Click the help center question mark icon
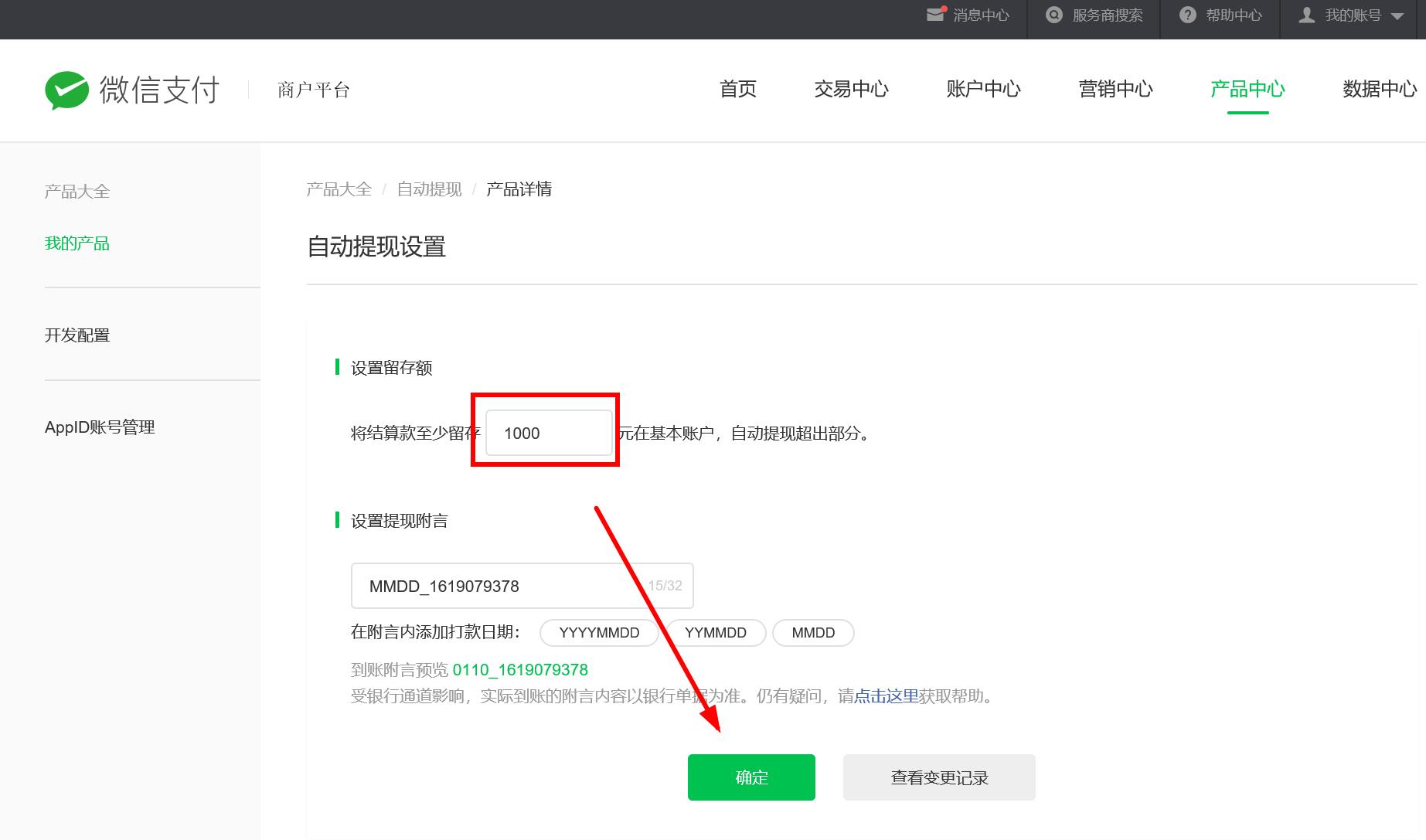This screenshot has width=1426, height=840. pyautogui.click(x=1187, y=15)
